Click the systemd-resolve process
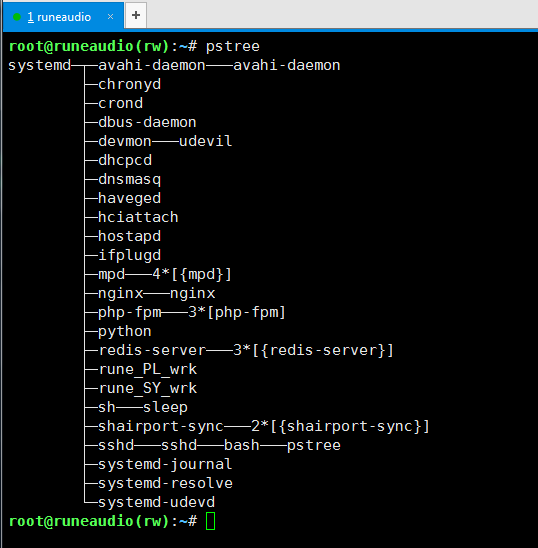Viewport: 538px width, 548px height. (165, 484)
